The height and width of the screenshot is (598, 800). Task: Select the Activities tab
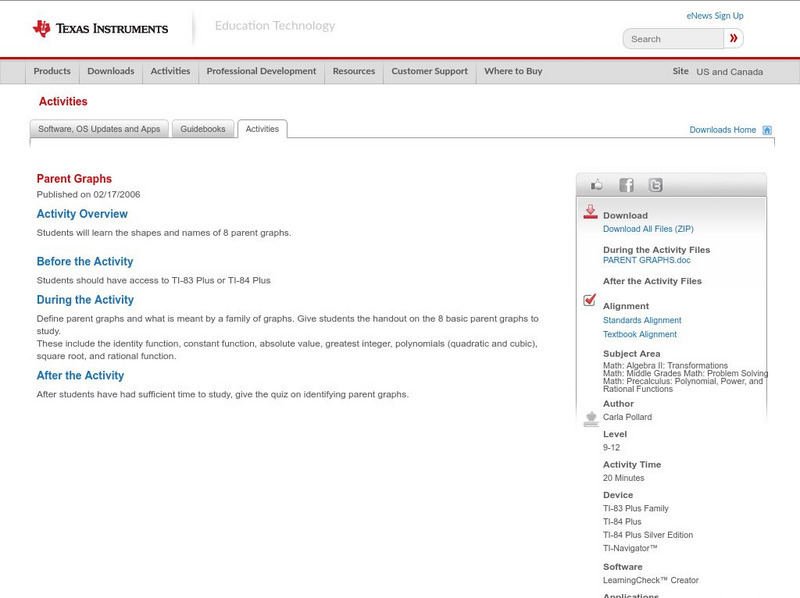[x=262, y=128]
